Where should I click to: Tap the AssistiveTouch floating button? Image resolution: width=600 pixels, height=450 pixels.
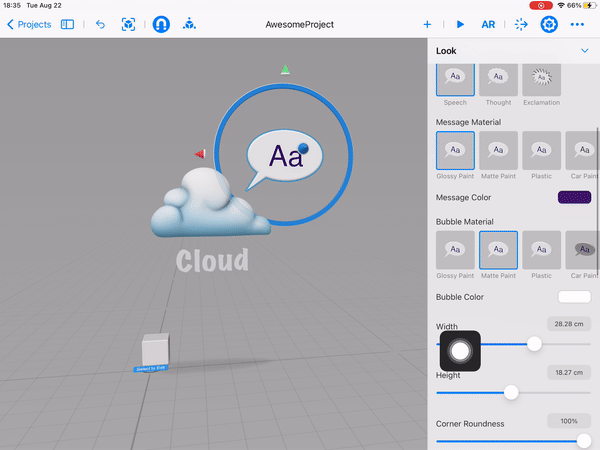point(460,351)
